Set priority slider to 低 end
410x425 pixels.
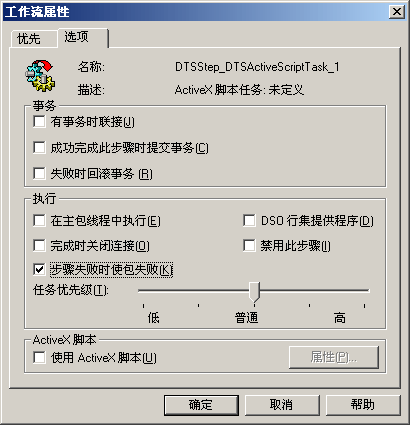pos(143,291)
